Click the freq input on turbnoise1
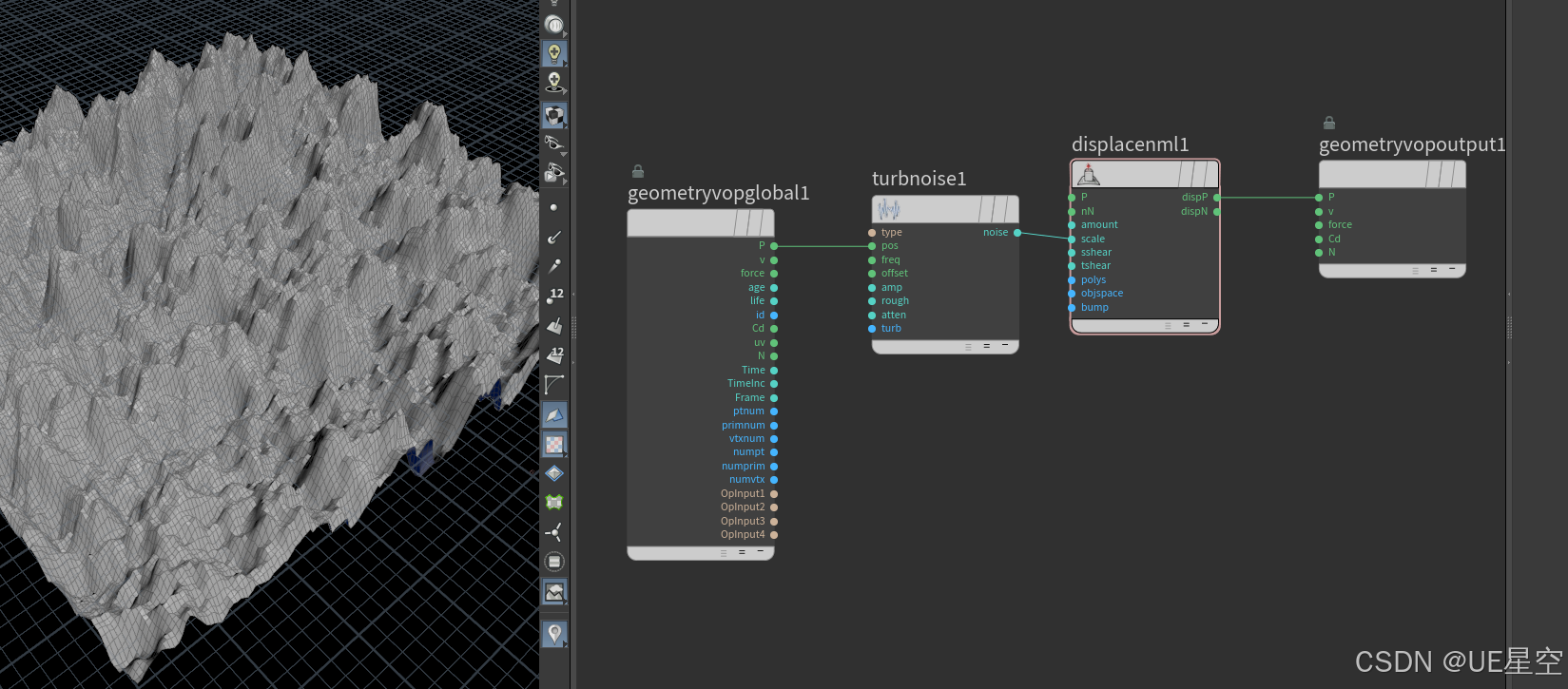1568x689 pixels. [872, 260]
